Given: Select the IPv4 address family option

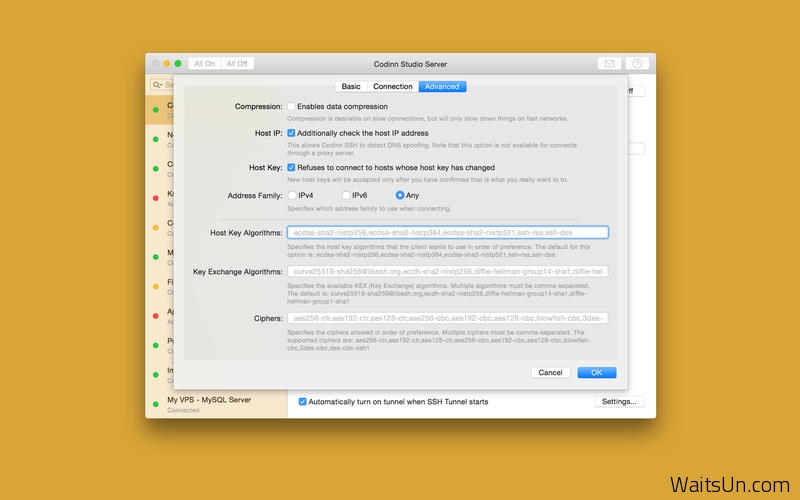Looking at the screenshot, I should [x=292, y=195].
